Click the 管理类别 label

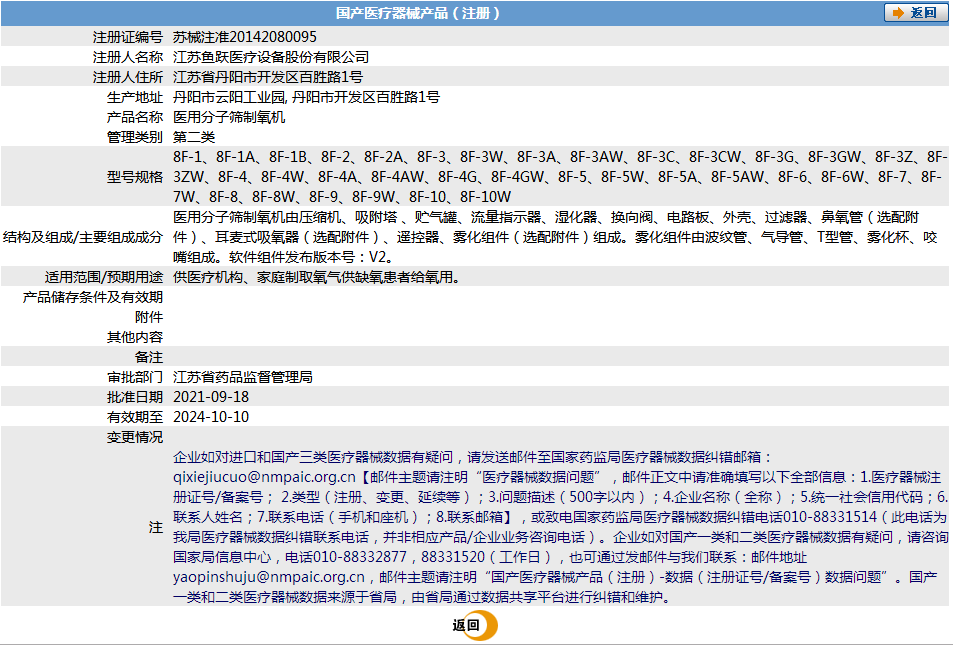(135, 137)
